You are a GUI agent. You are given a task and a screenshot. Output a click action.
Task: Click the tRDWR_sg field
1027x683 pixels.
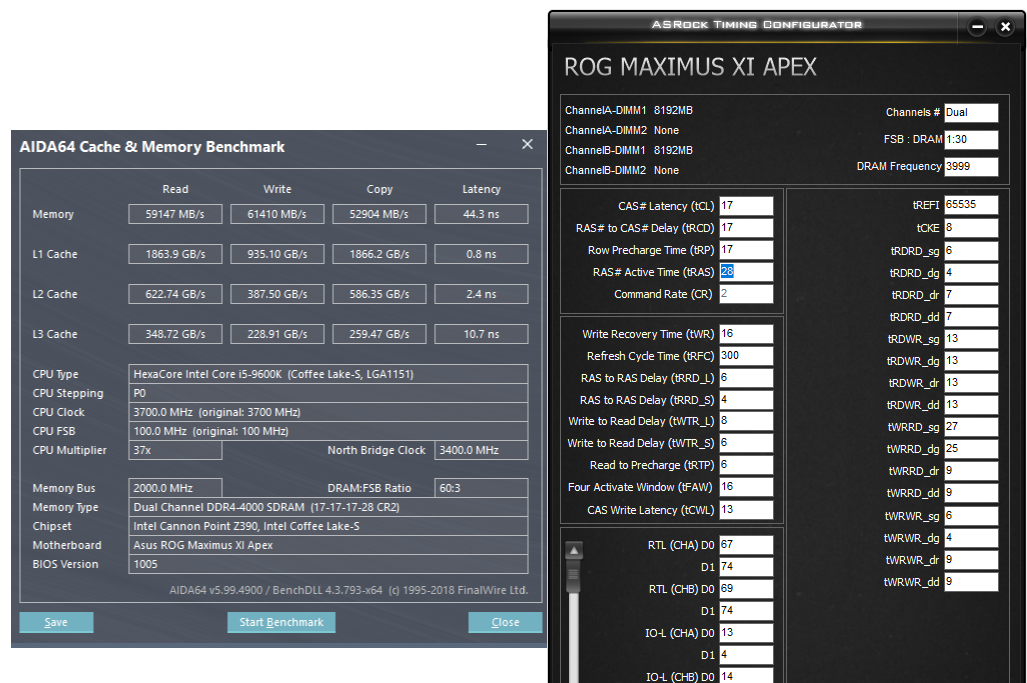pos(971,339)
